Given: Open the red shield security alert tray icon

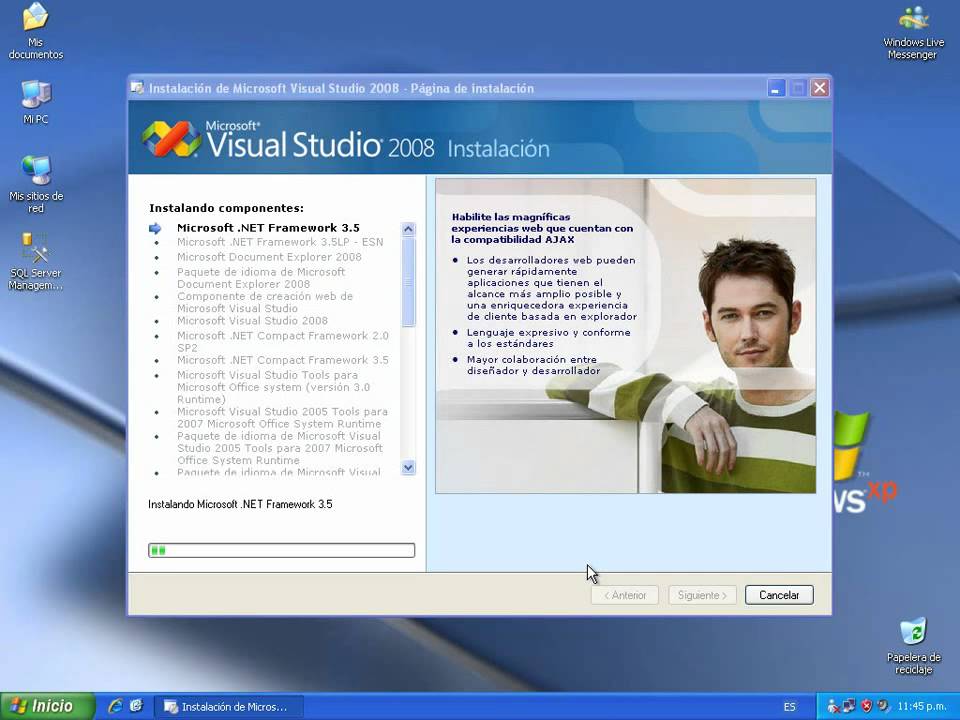Looking at the screenshot, I should (866, 707).
